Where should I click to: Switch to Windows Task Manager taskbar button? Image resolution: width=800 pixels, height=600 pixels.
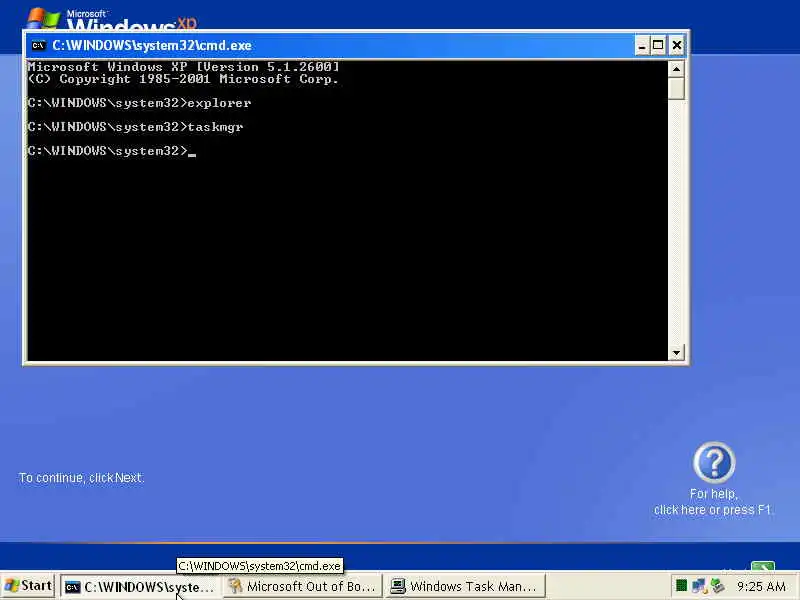pyautogui.click(x=464, y=587)
